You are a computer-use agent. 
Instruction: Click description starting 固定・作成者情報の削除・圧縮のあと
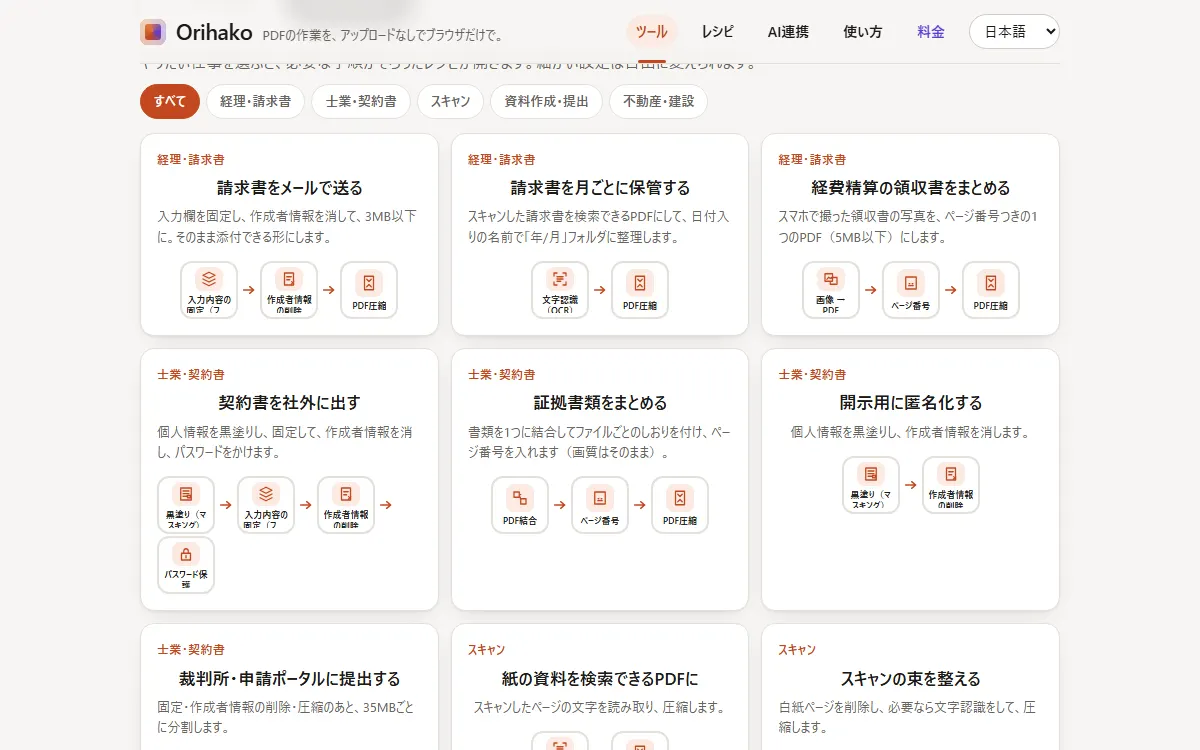point(289,718)
